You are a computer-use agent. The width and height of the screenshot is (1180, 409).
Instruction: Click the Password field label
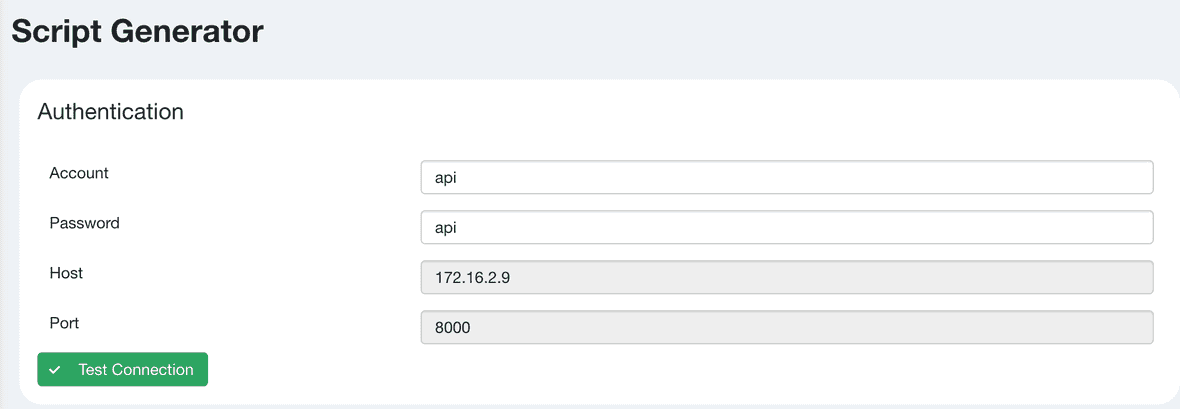(84, 223)
